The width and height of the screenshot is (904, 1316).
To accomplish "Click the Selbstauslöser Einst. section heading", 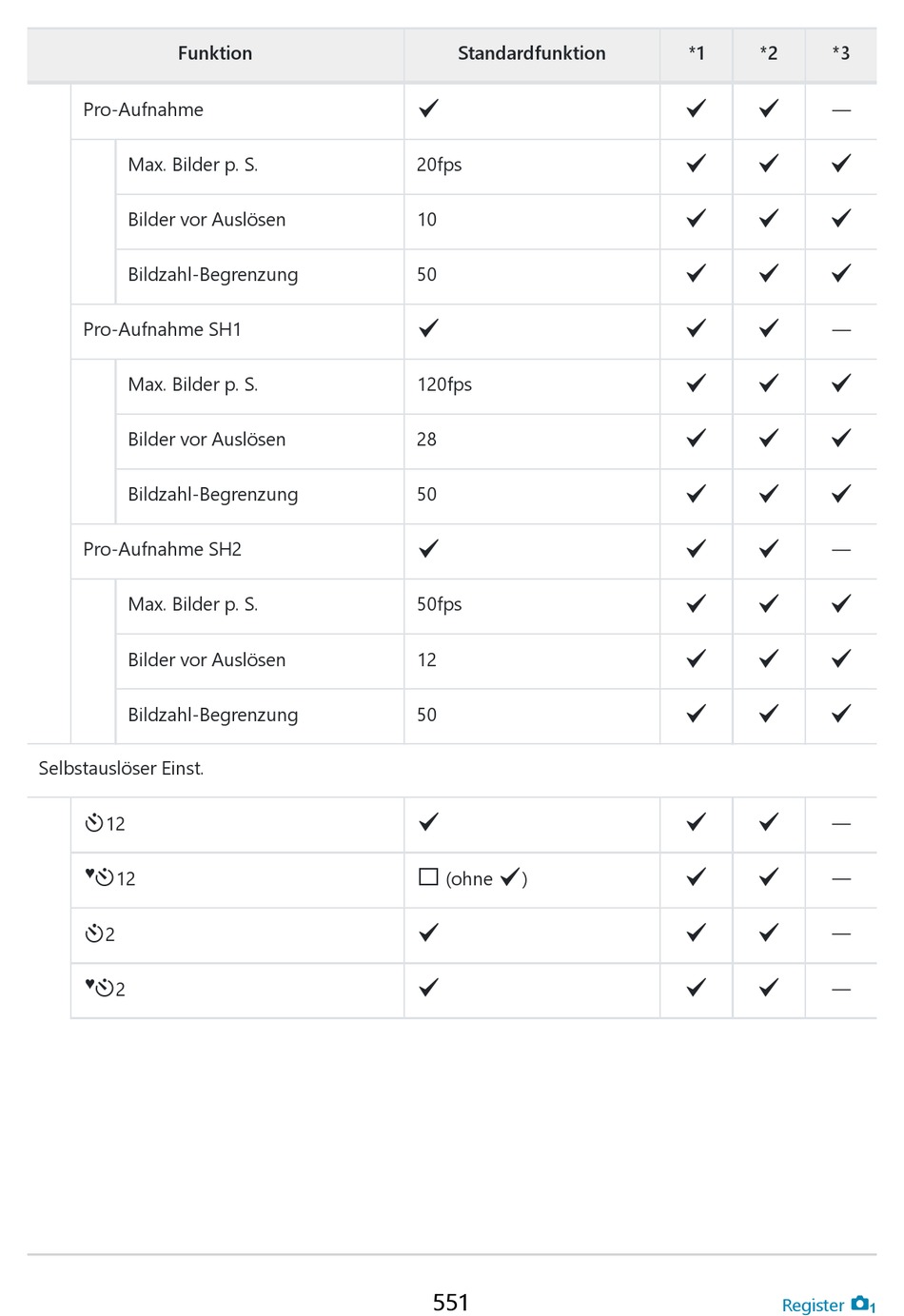I will tap(121, 768).
